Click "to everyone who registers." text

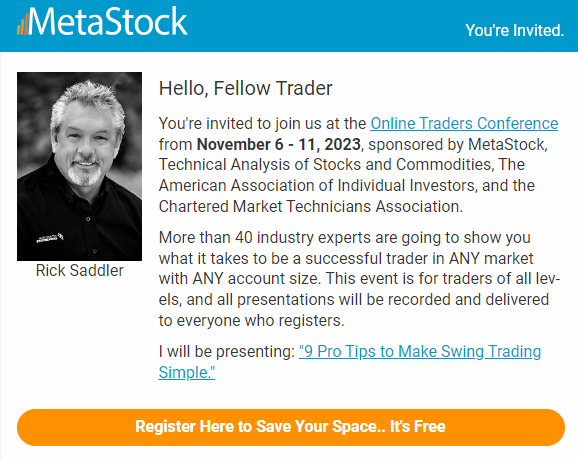click(x=252, y=321)
